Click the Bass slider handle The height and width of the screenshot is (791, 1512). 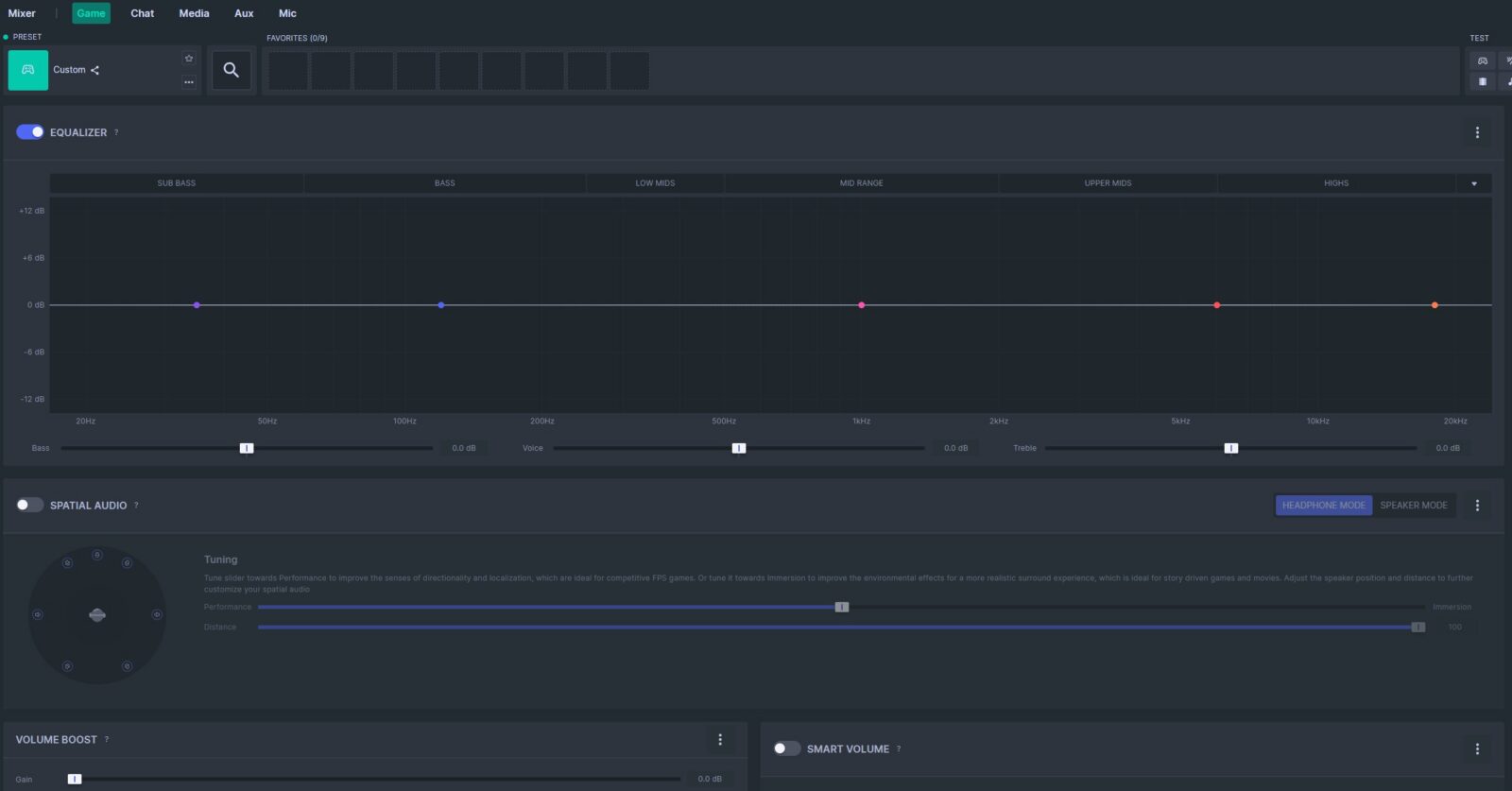coord(247,448)
